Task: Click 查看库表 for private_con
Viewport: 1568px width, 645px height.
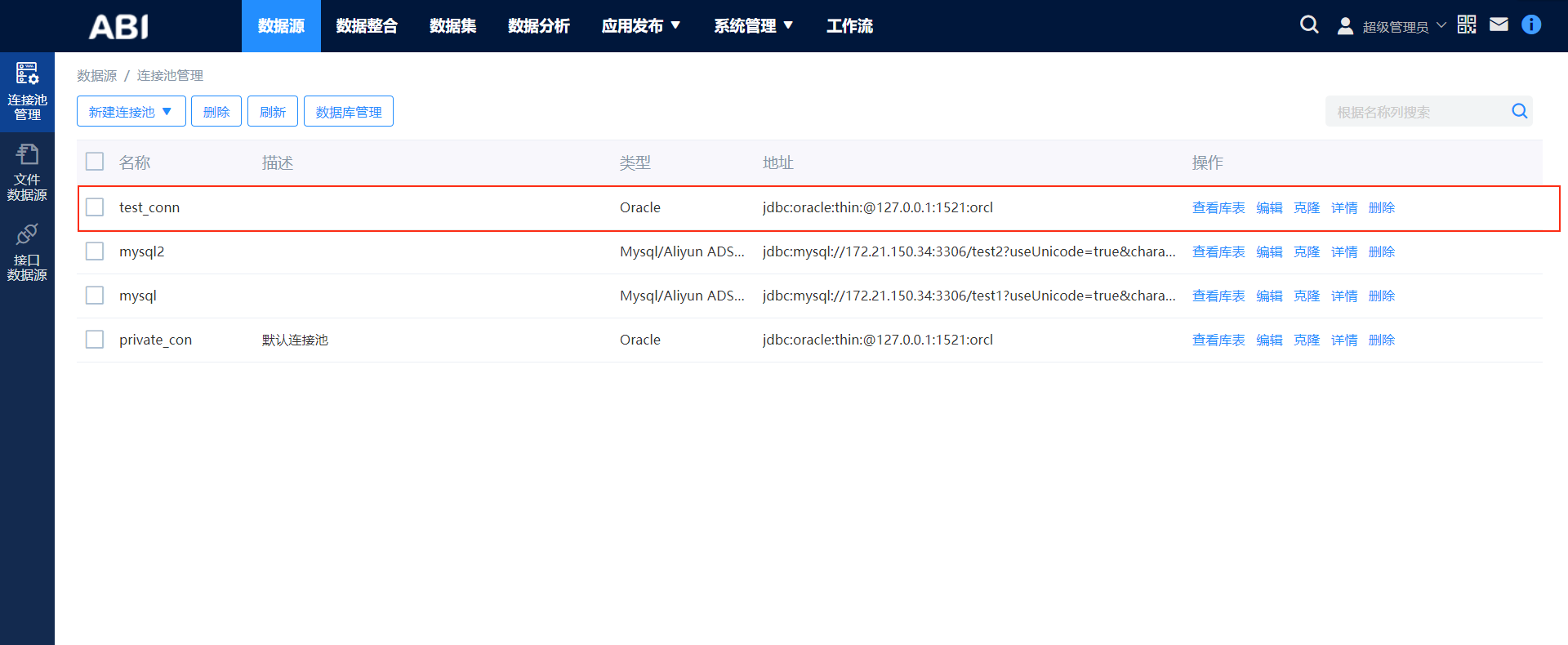Action: [1218, 340]
